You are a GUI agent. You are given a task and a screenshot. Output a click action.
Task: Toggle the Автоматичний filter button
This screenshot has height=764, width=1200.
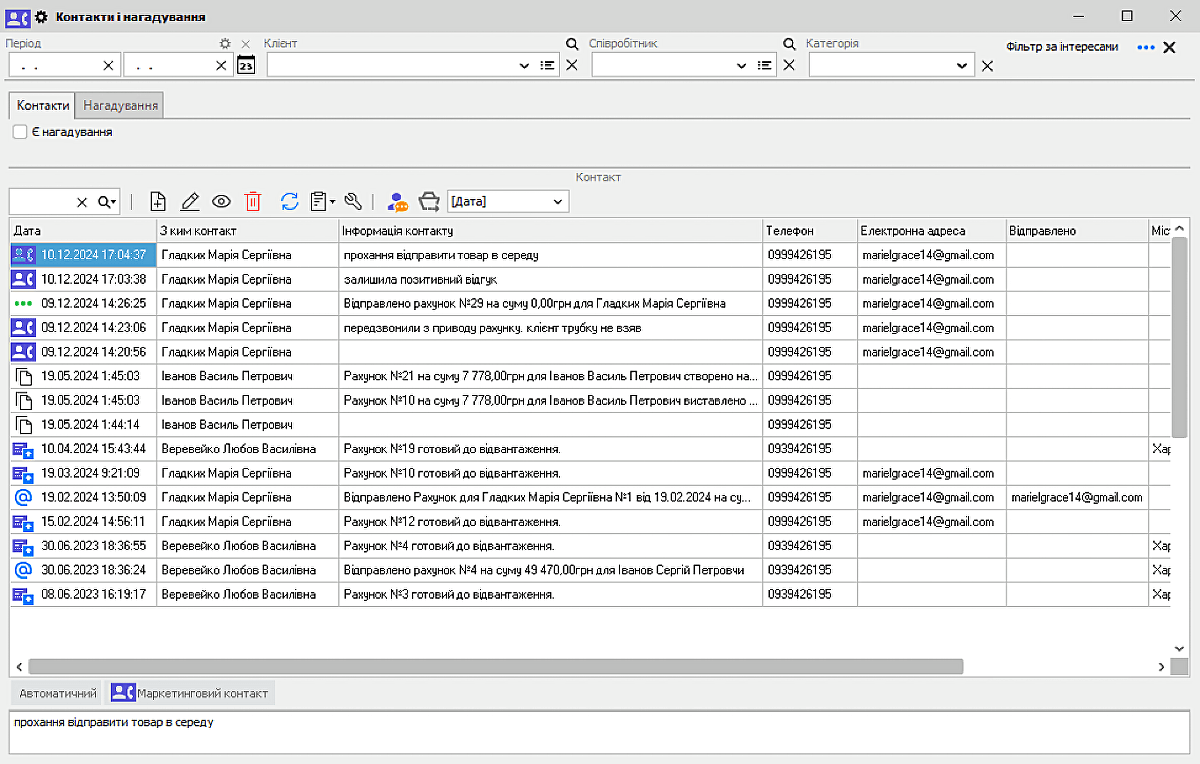point(58,693)
